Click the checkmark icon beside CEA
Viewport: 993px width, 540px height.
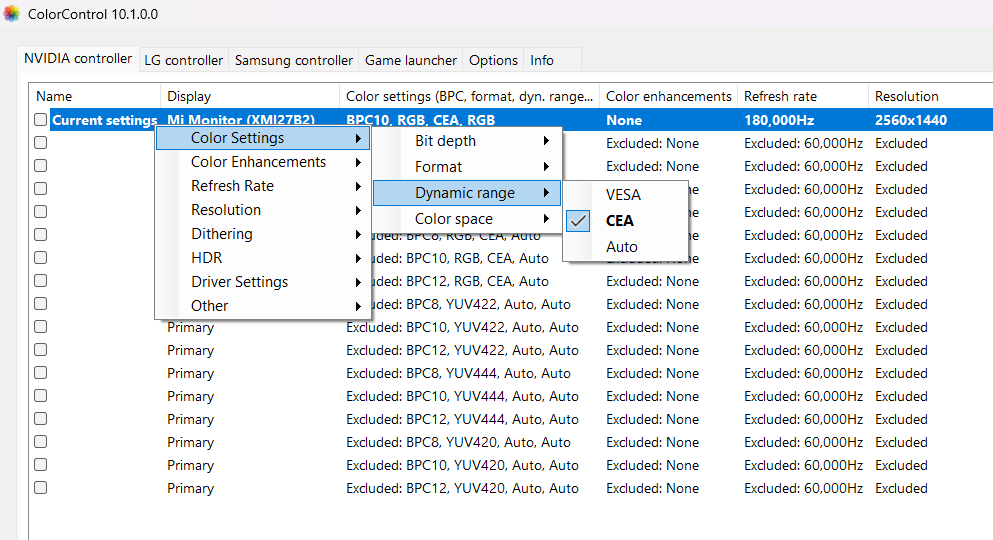pos(578,221)
